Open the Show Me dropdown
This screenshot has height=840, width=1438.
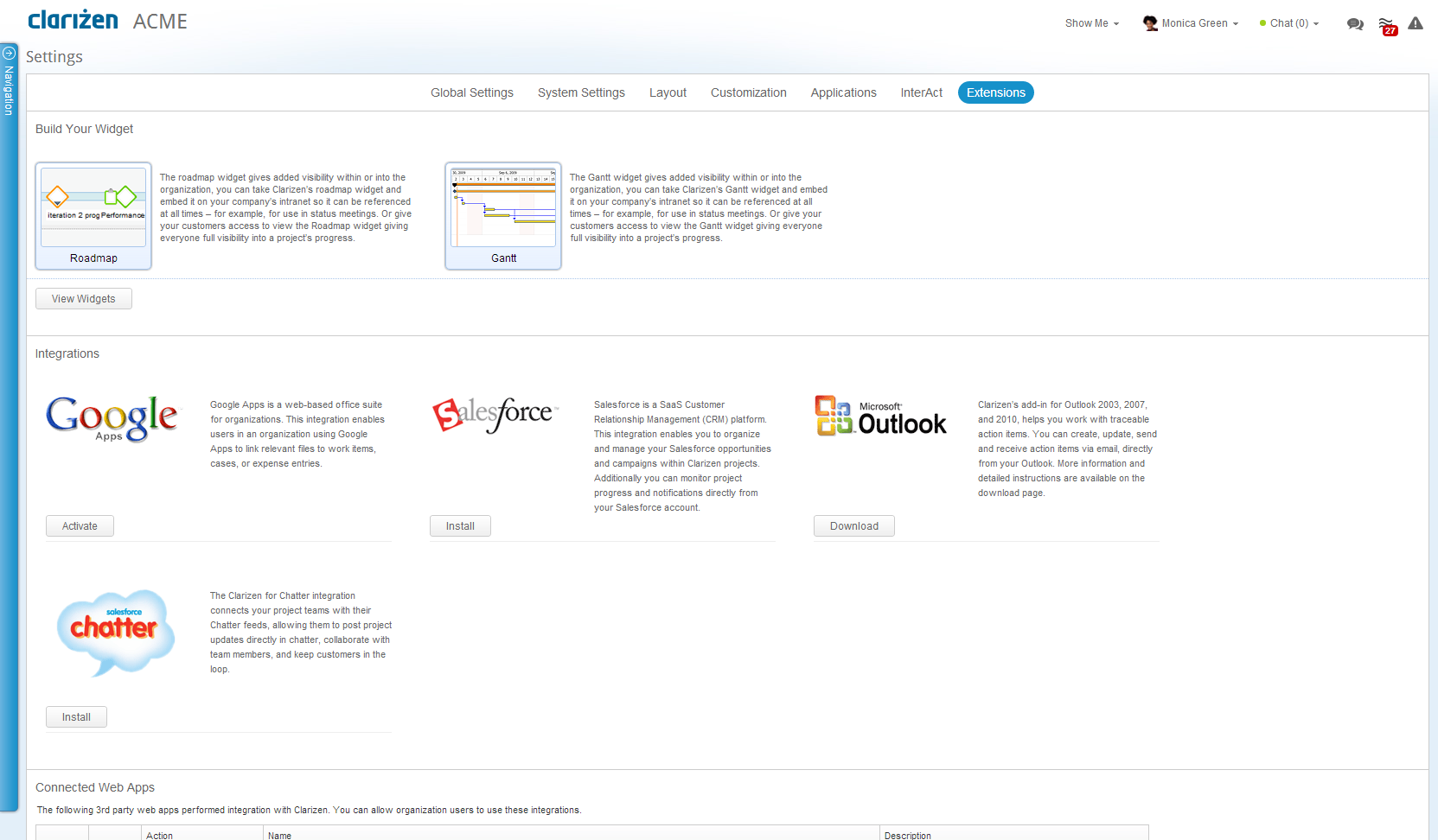pos(1091,23)
